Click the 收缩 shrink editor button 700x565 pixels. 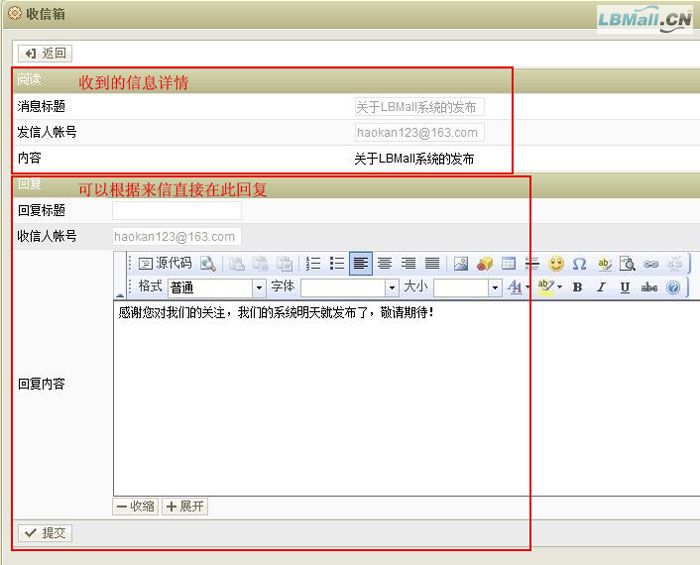click(x=135, y=507)
